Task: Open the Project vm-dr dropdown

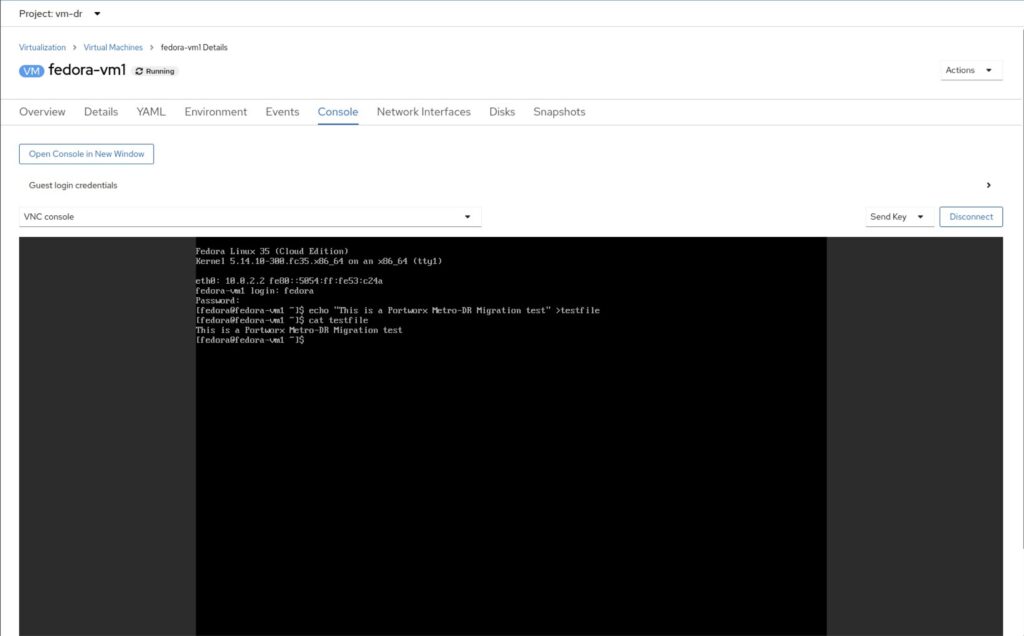Action: (60, 13)
